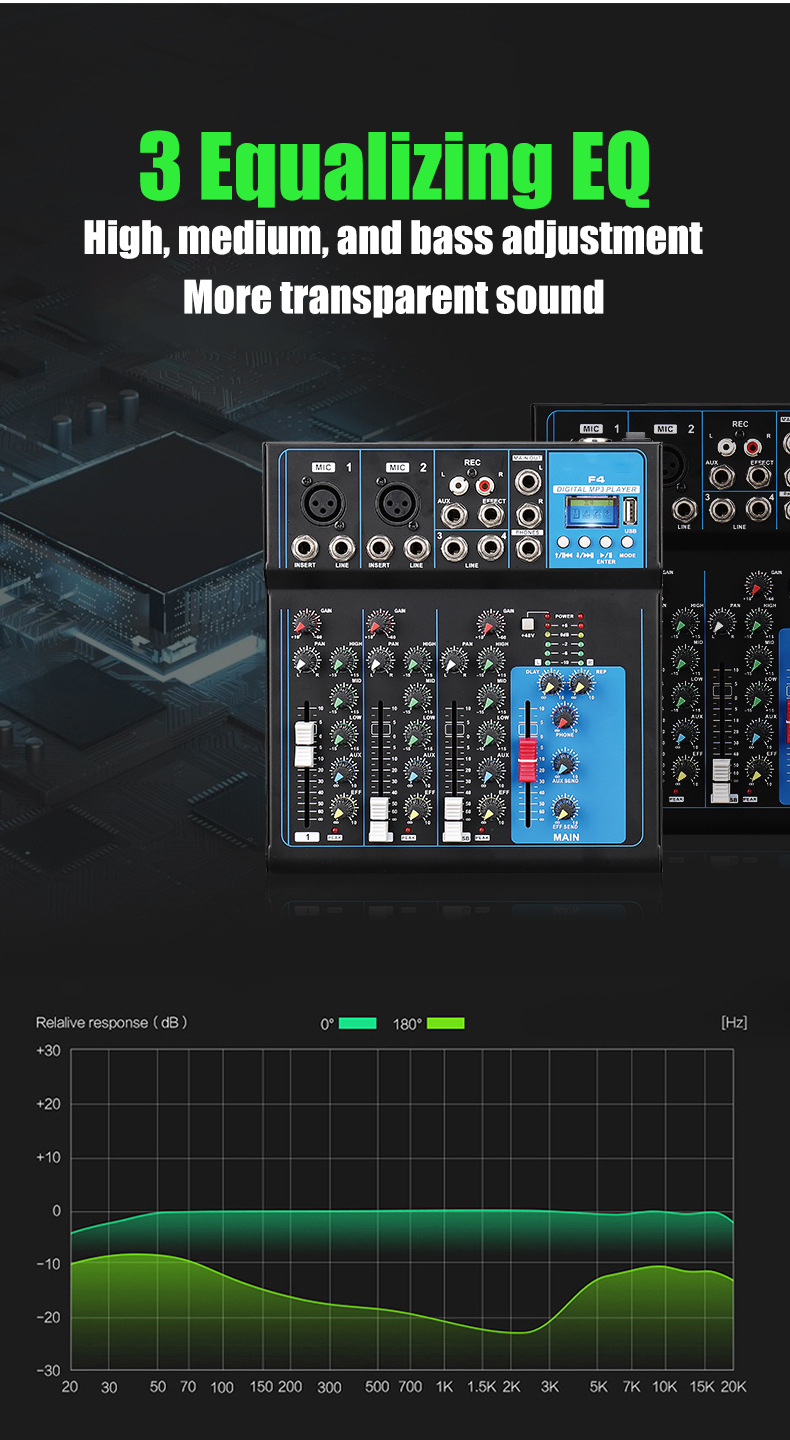790x1440 pixels.
Task: Click the red PHONE level knob
Action: click(x=565, y=717)
